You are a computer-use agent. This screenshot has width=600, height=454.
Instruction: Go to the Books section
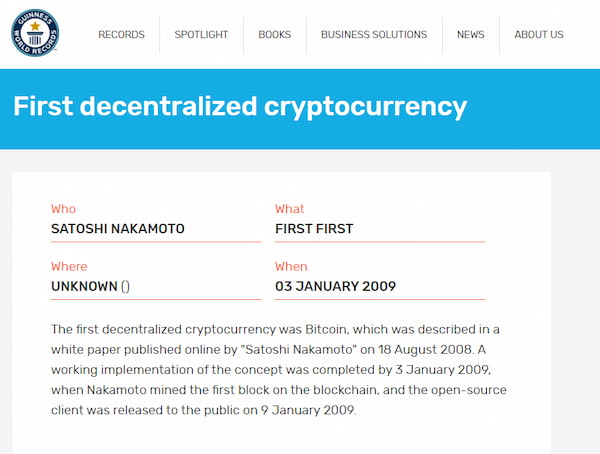click(275, 34)
